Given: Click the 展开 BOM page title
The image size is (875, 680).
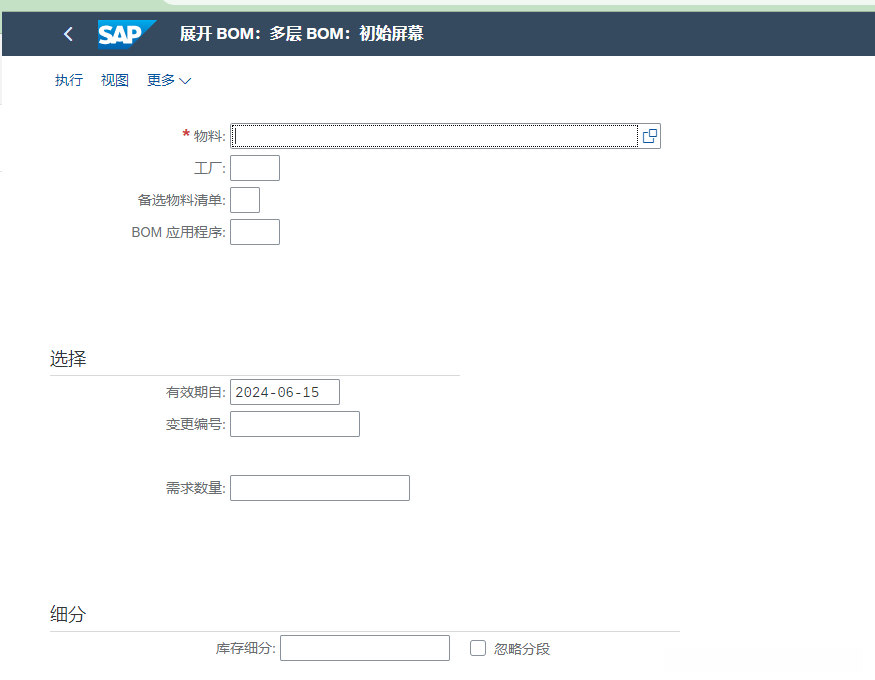Looking at the screenshot, I should [x=301, y=34].
